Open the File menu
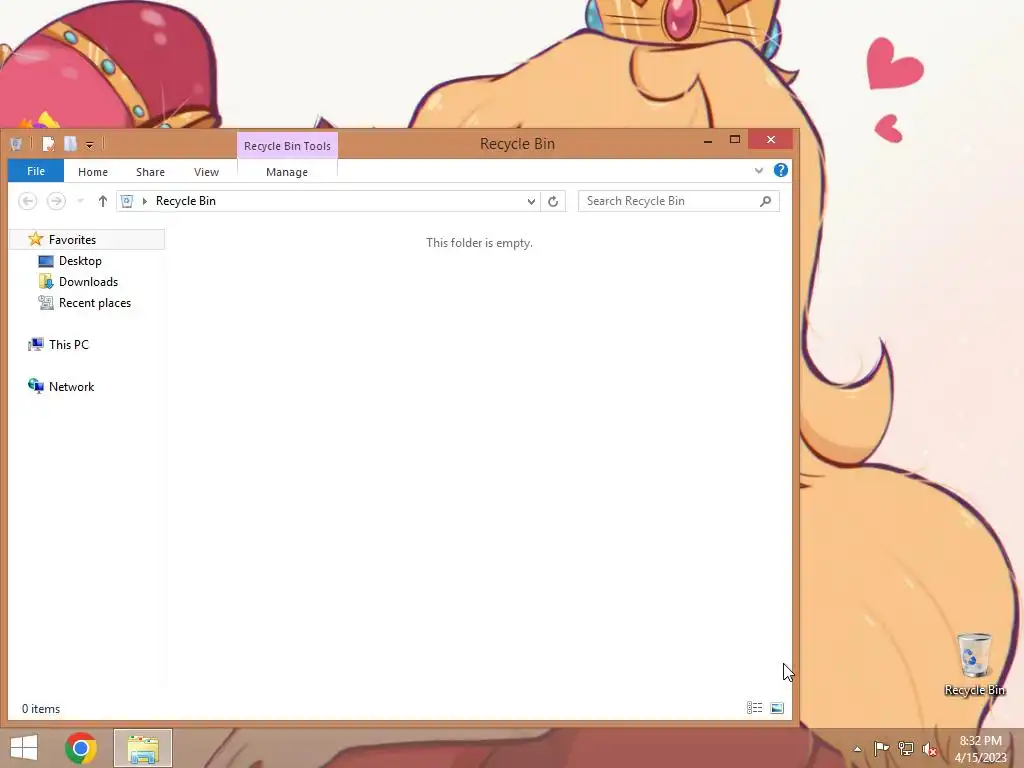The image size is (1024, 768). point(36,171)
